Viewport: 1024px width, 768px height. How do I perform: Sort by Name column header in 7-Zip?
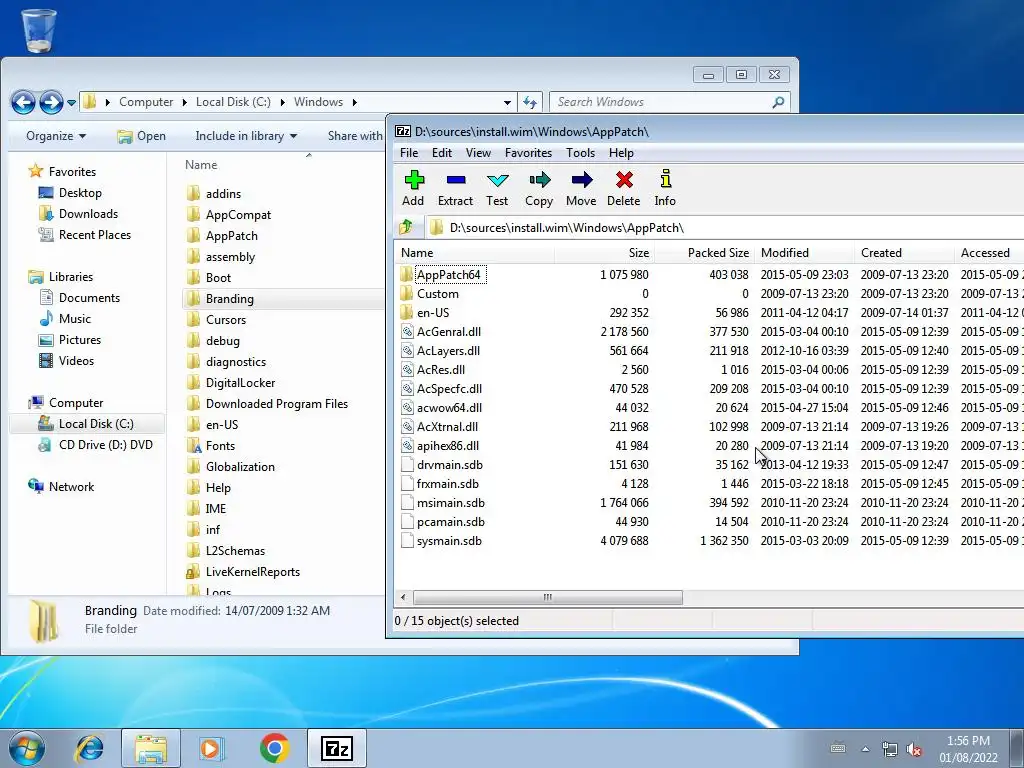475,253
